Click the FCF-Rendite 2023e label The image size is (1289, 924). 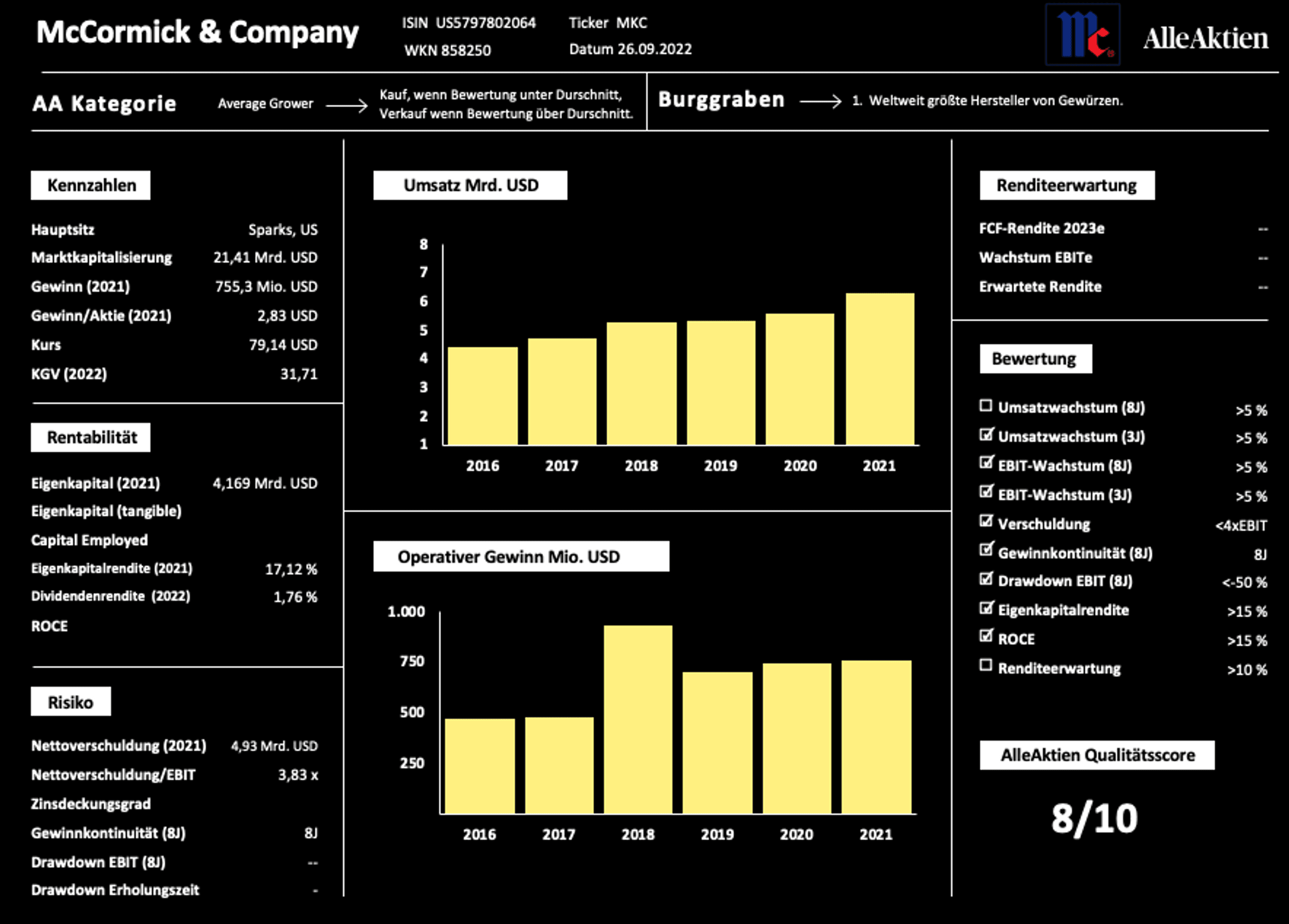coord(1041,228)
